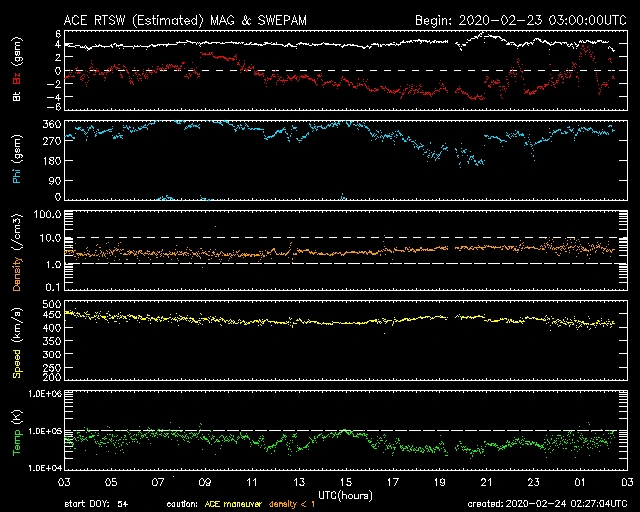The image size is (640, 512).
Task: Click the Temp (K) axis label
Action: click(x=16, y=431)
